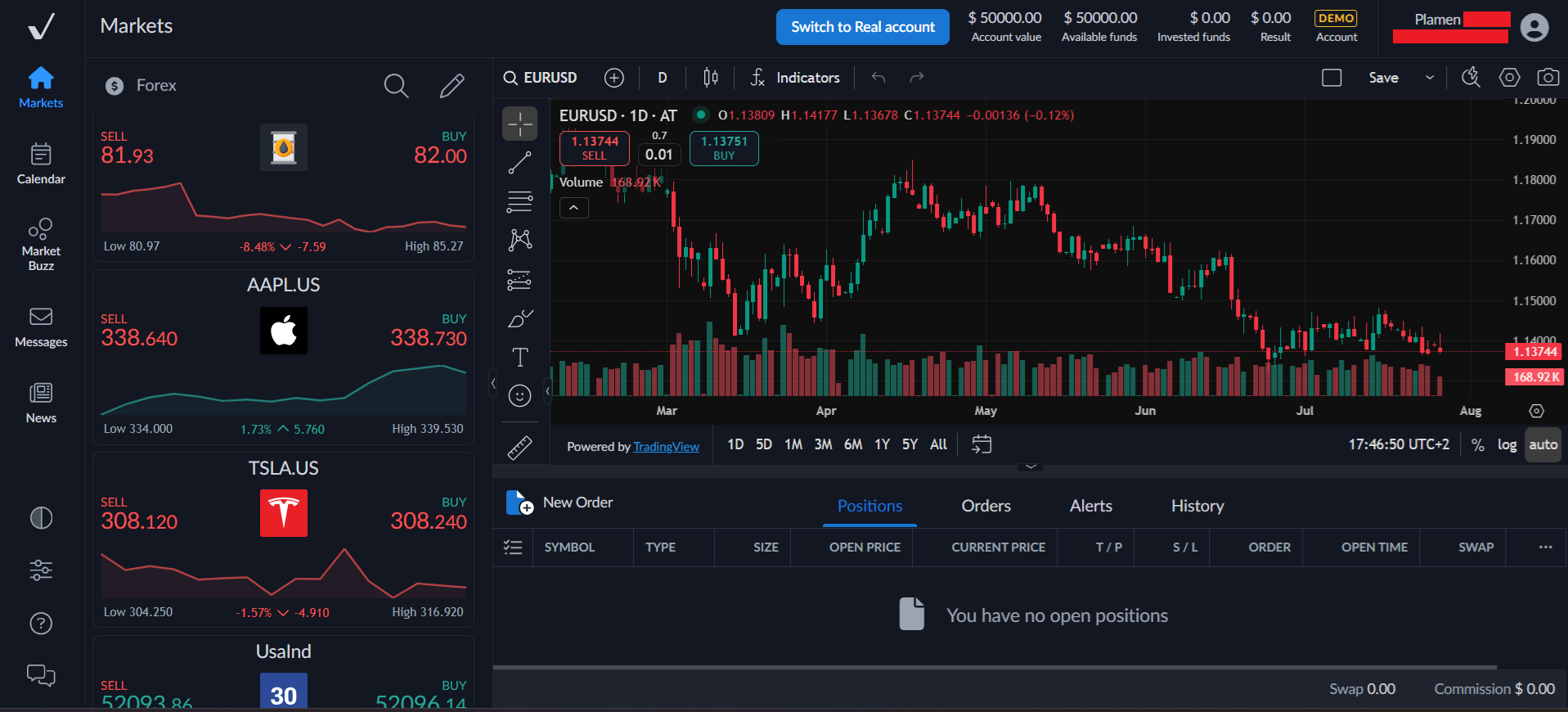This screenshot has height=712, width=1568.
Task: Open the Calendar in the sidebar
Action: [x=41, y=164]
